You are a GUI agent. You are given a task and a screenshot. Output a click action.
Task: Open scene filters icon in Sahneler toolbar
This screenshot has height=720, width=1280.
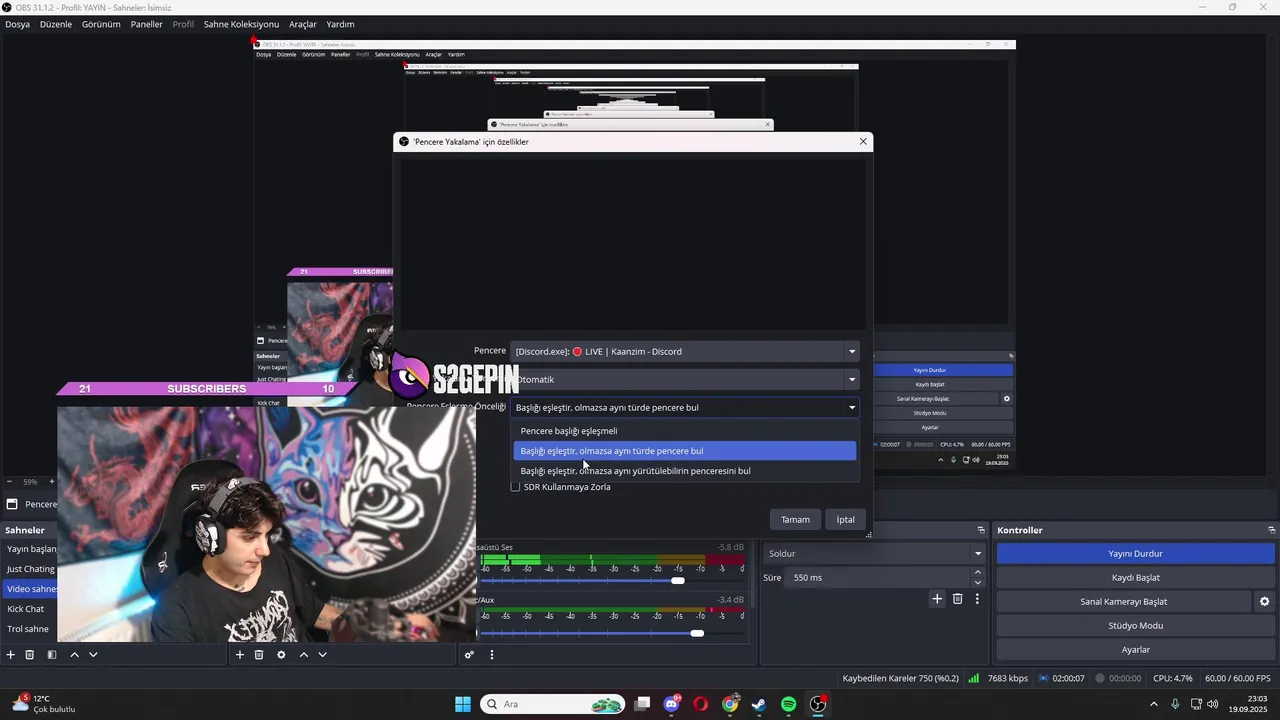pyautogui.click(x=52, y=655)
